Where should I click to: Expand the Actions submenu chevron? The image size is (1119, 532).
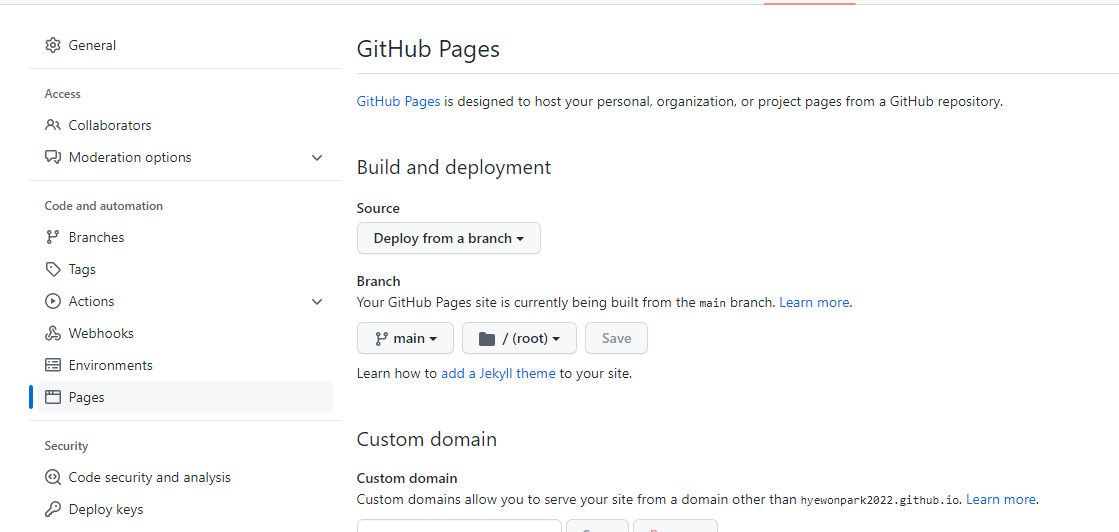318,301
